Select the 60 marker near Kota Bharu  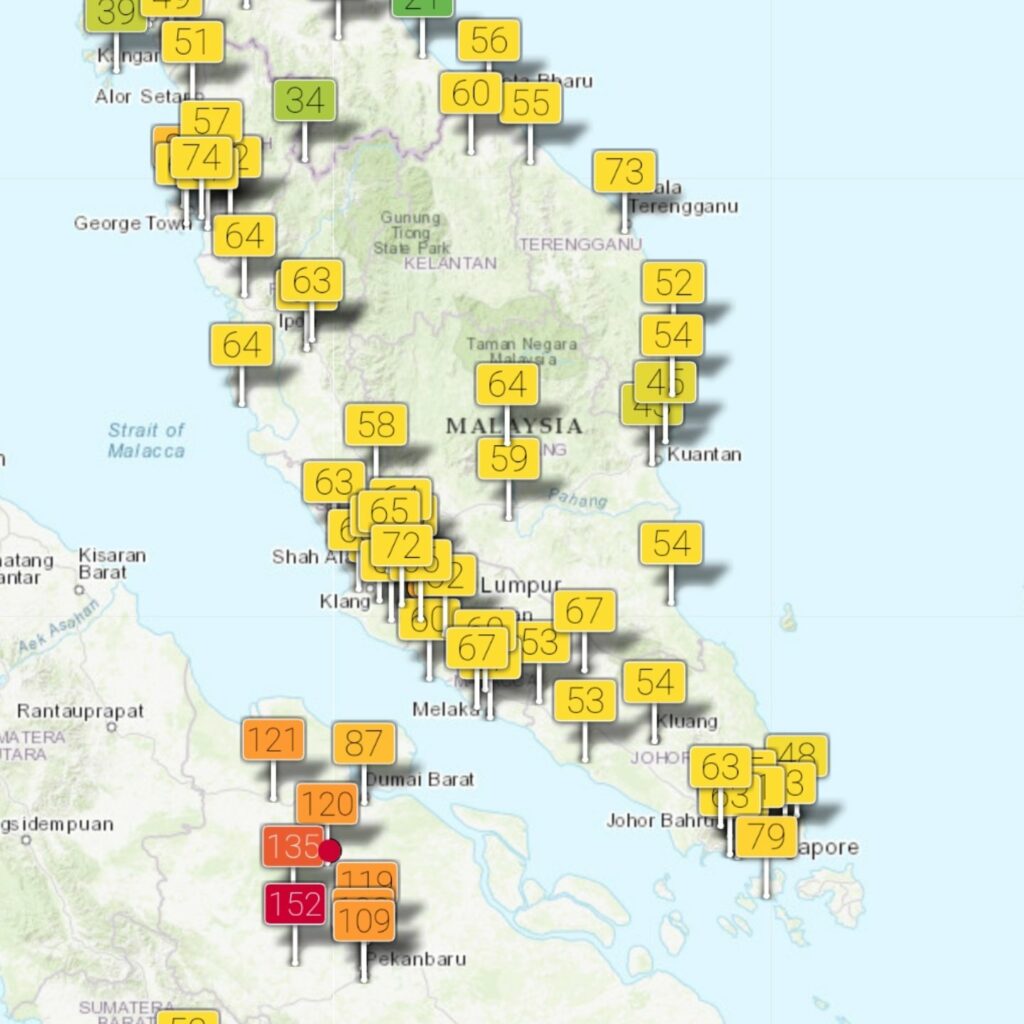point(471,93)
